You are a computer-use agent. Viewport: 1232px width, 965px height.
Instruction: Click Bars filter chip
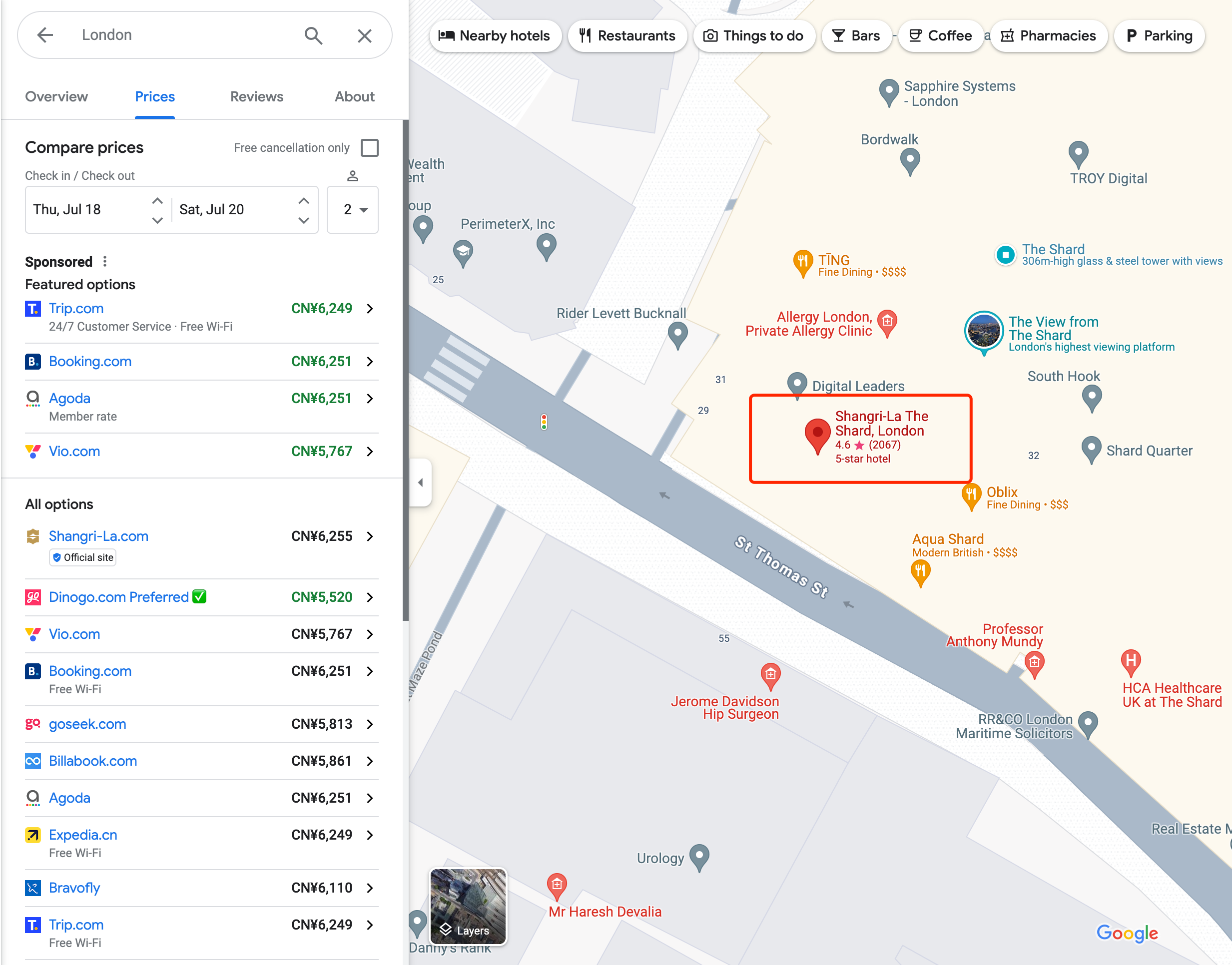pos(857,36)
